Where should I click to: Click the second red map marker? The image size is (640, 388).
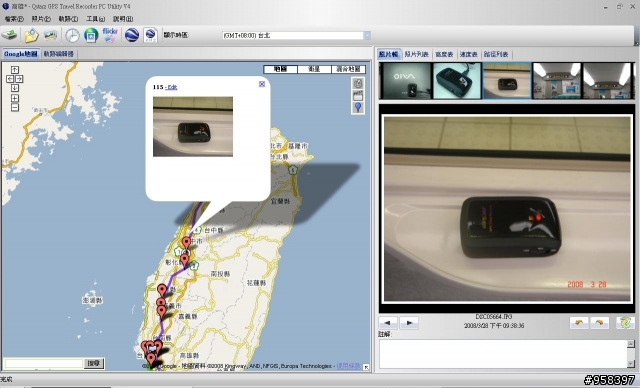(x=184, y=259)
